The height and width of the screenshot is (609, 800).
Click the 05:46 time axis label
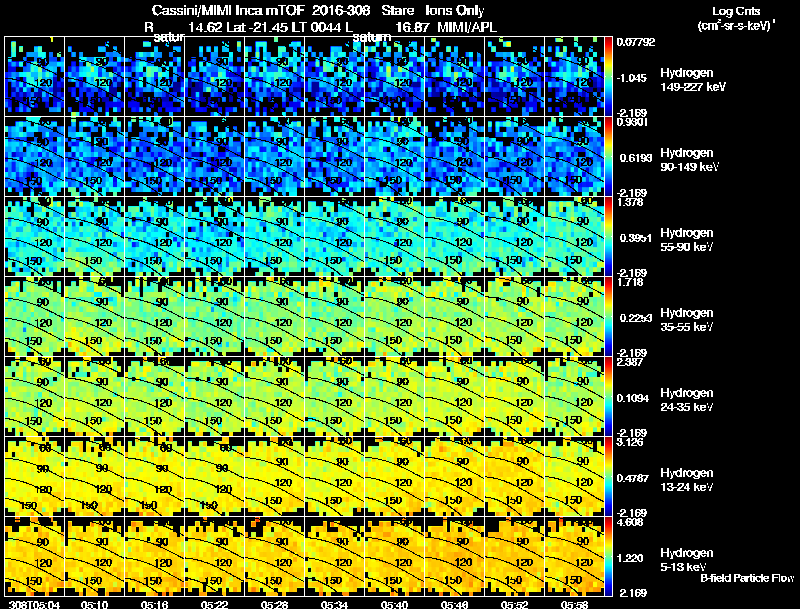pyautogui.click(x=454, y=604)
